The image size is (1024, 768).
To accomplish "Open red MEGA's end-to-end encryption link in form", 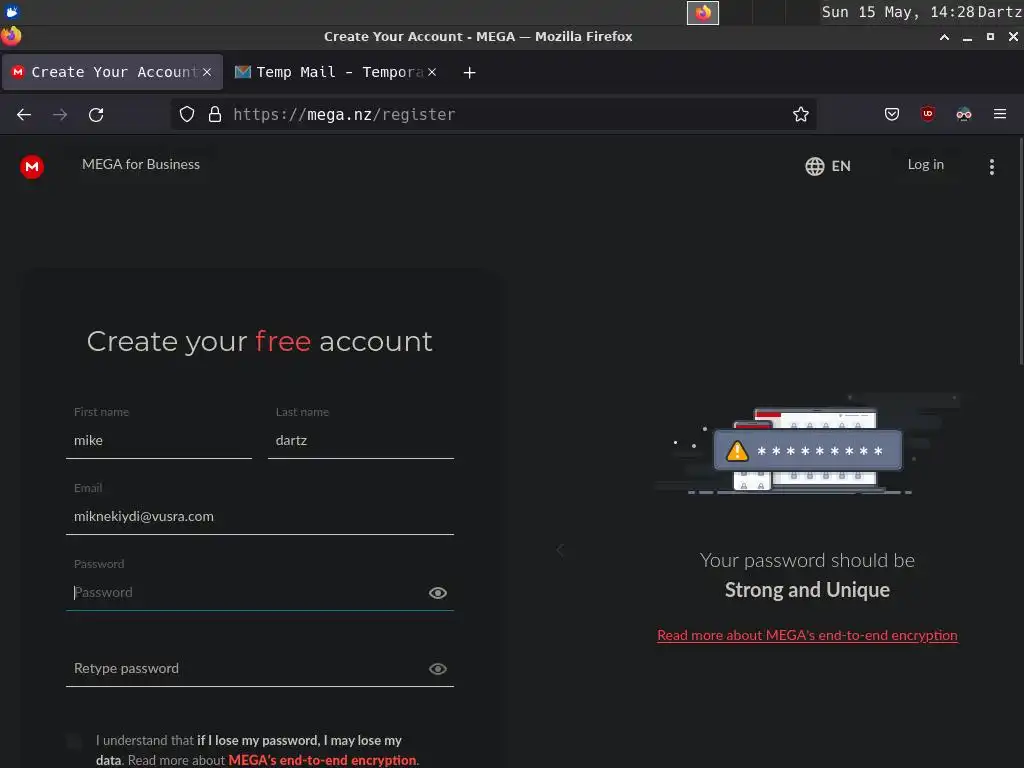I will tap(322, 760).
